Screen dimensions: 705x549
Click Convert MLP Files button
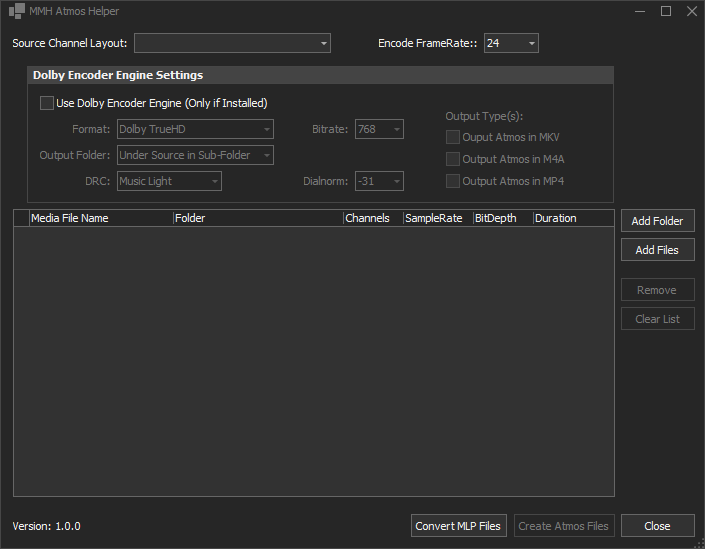[x=458, y=526]
